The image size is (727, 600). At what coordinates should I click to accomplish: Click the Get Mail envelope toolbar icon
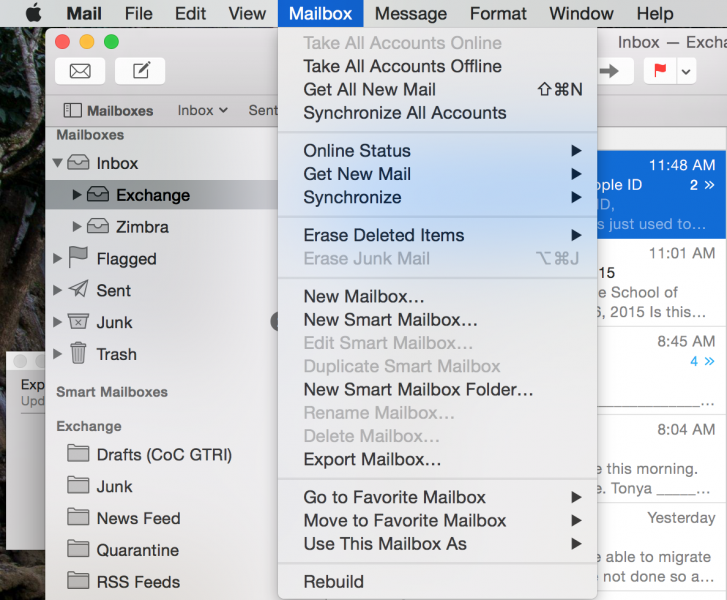click(x=80, y=71)
